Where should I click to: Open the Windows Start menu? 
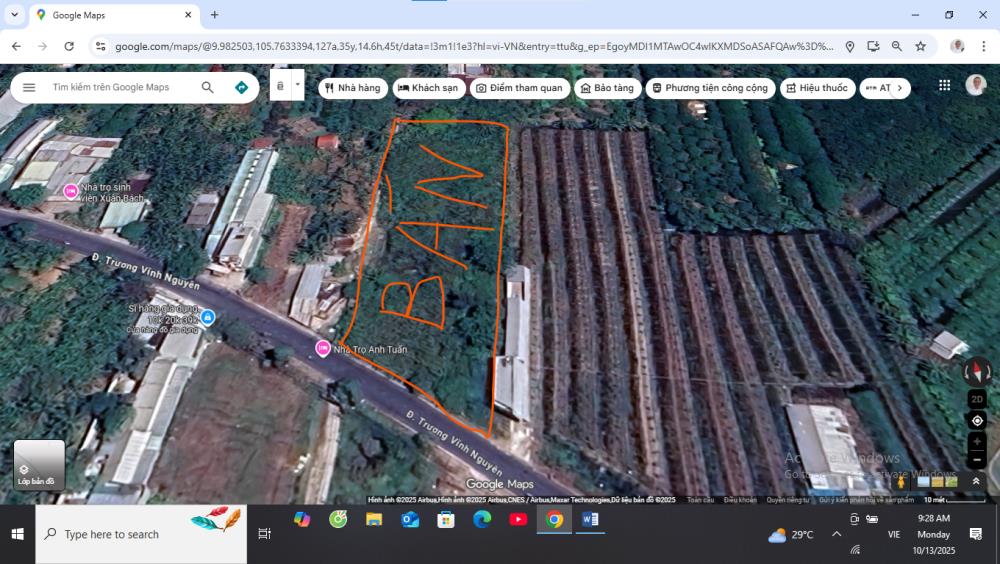[x=17, y=534]
